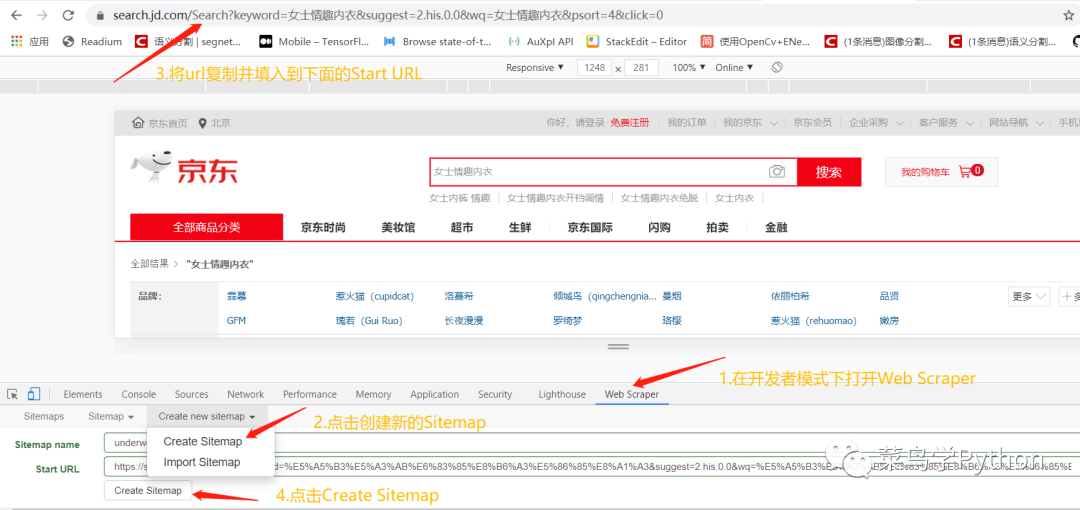Toggle DevTools device toolbar icon
This screenshot has height=510, width=1080.
[33, 394]
